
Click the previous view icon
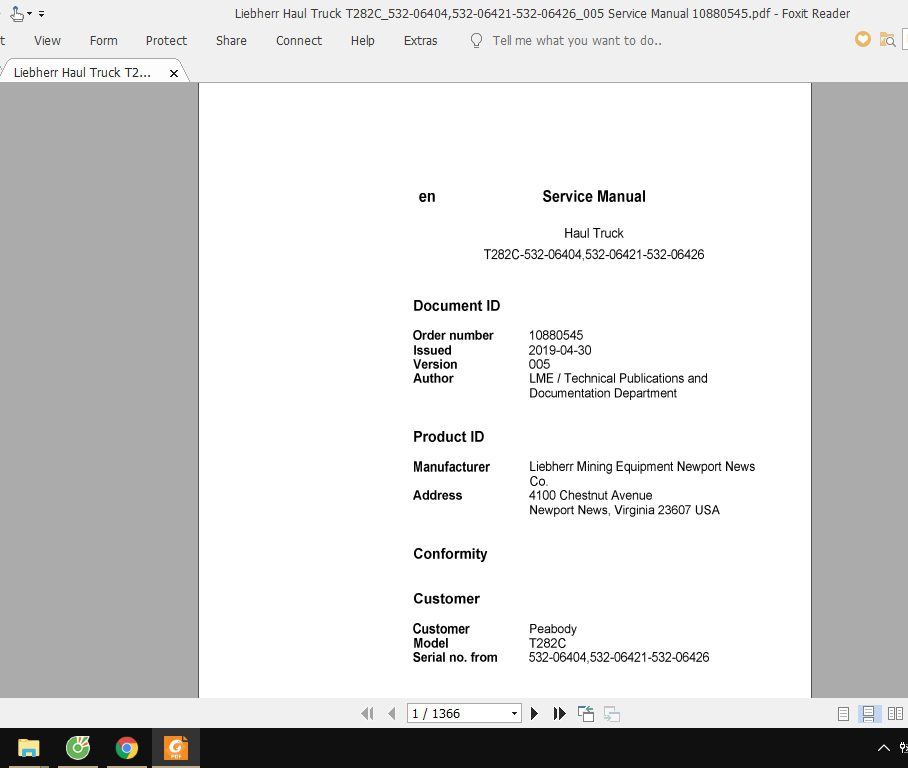click(586, 714)
